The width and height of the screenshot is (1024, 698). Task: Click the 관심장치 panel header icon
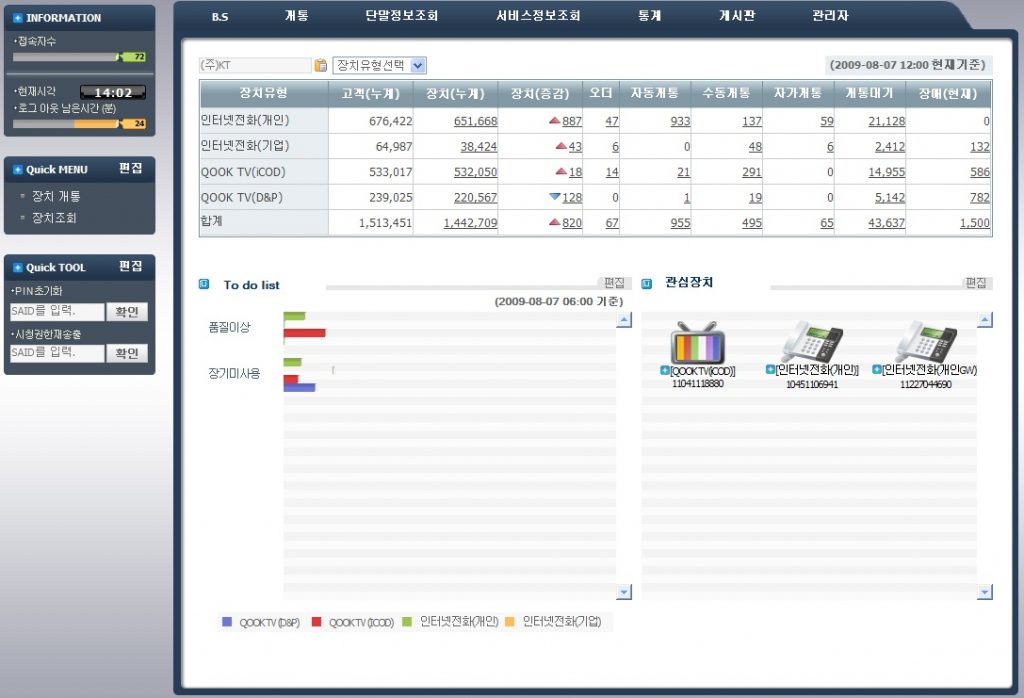647,283
